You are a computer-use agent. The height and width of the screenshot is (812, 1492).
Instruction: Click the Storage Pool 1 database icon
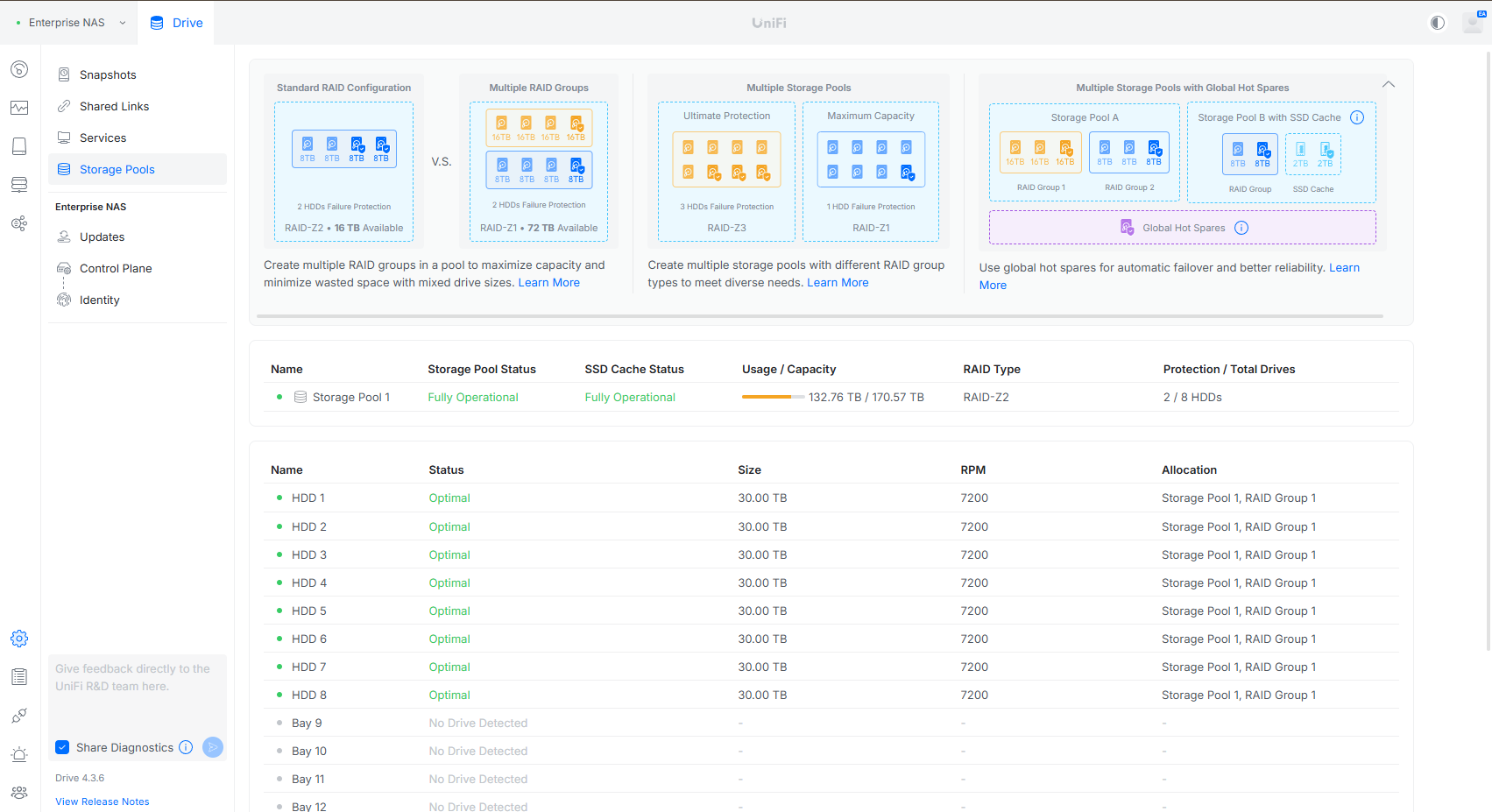pyautogui.click(x=301, y=397)
